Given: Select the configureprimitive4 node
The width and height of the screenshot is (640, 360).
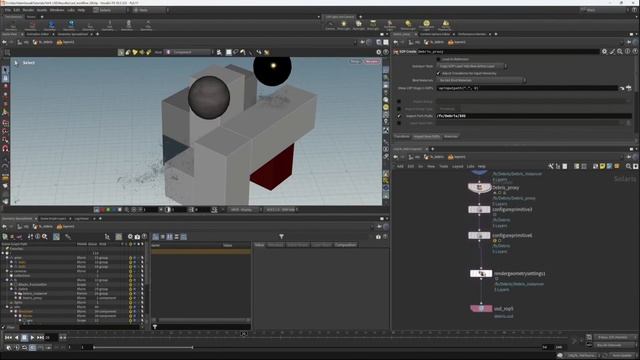Looking at the screenshot, I should point(479,236).
